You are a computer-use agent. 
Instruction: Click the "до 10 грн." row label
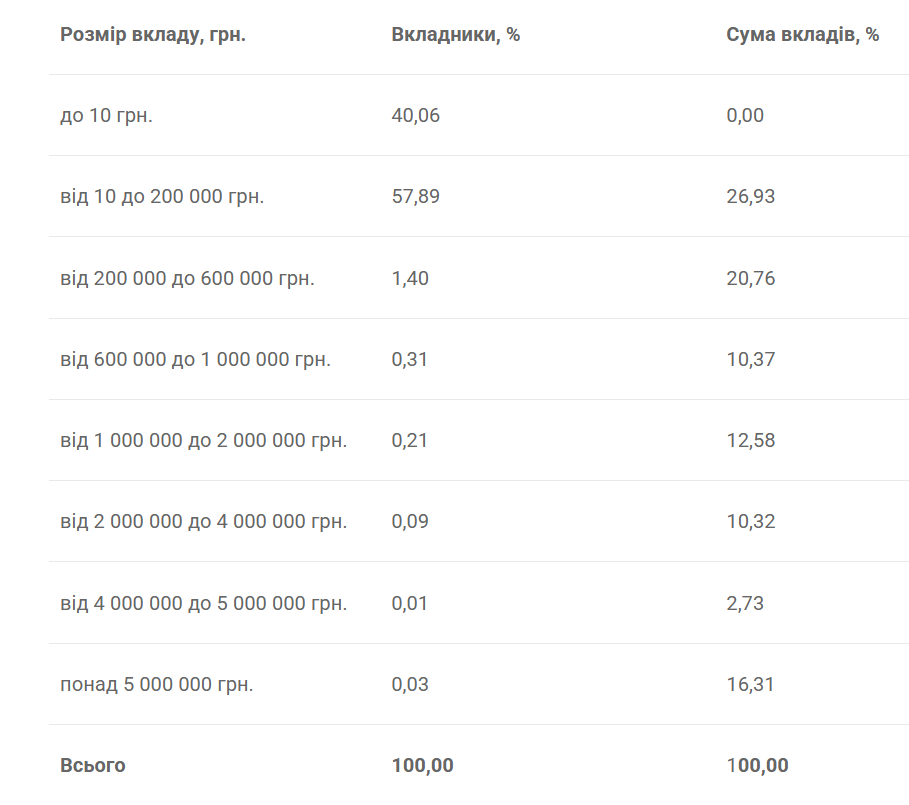tap(106, 115)
